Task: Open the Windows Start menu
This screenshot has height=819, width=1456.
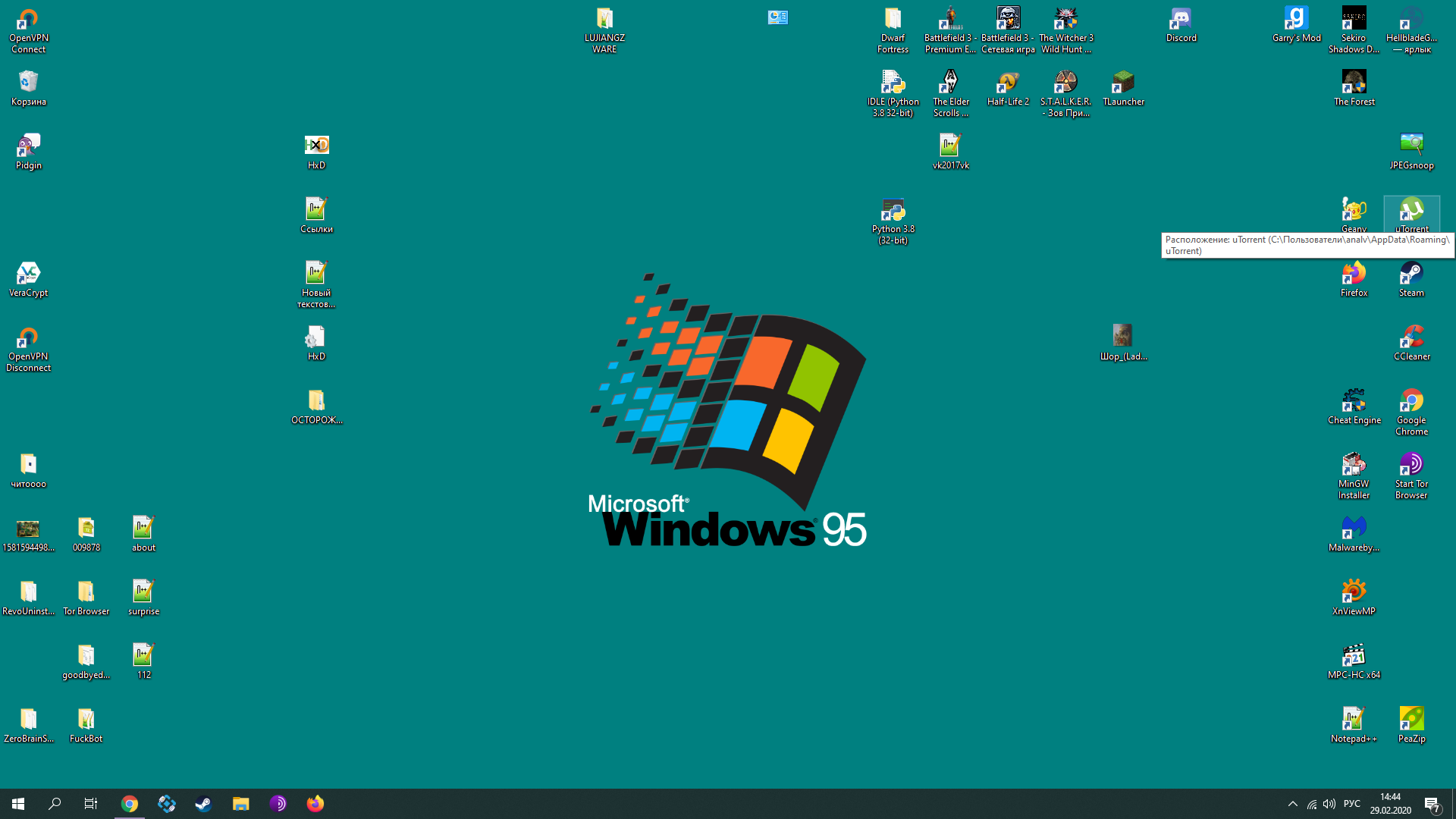Action: (x=18, y=804)
